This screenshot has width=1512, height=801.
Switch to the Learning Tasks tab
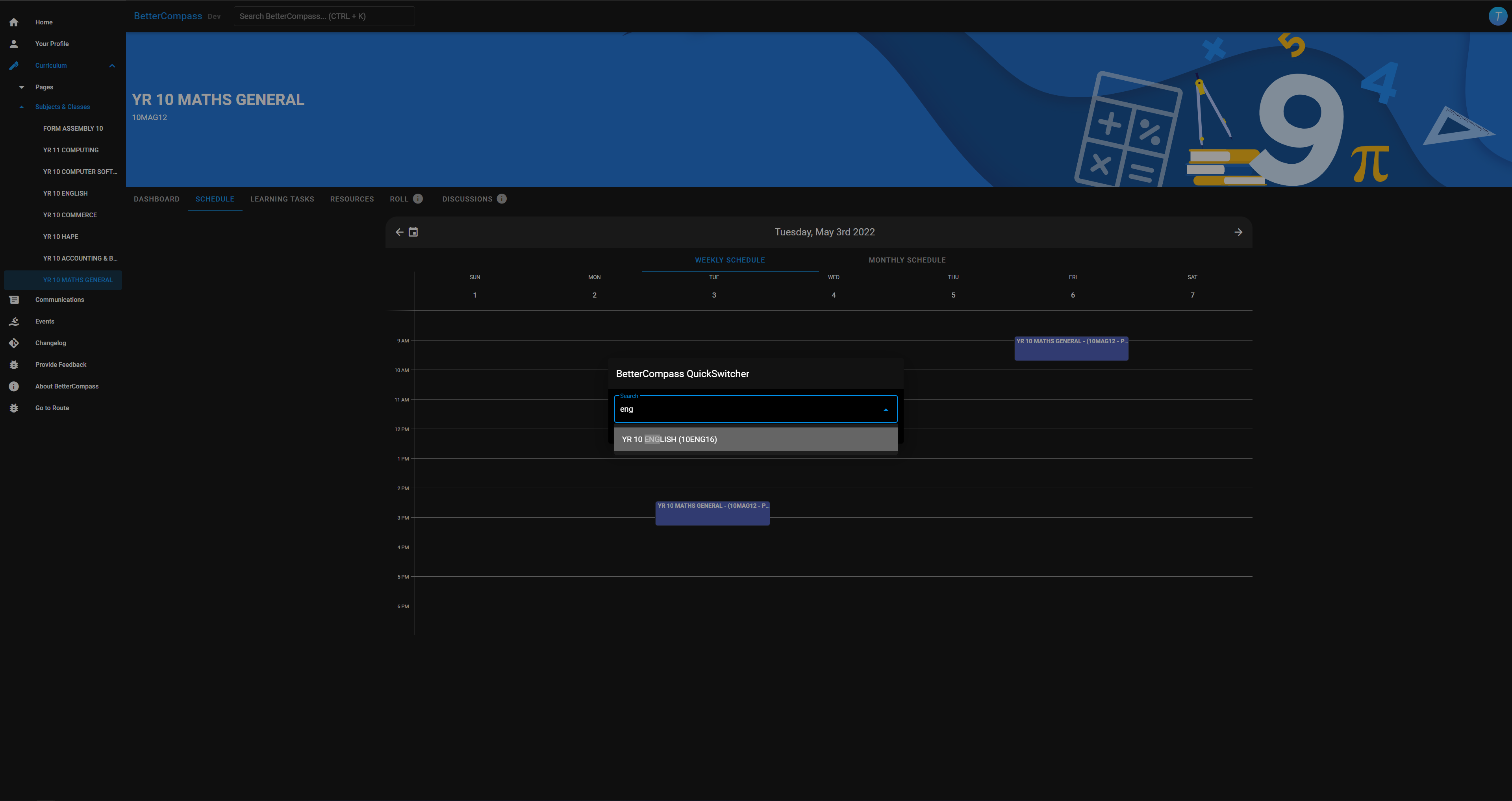[x=282, y=198]
